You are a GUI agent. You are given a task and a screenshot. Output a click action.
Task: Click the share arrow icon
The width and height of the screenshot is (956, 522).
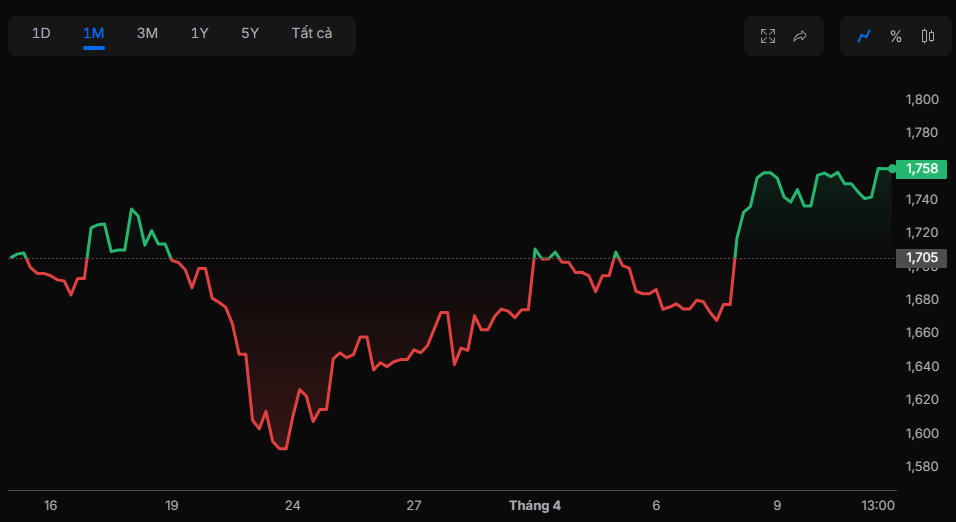coord(800,36)
